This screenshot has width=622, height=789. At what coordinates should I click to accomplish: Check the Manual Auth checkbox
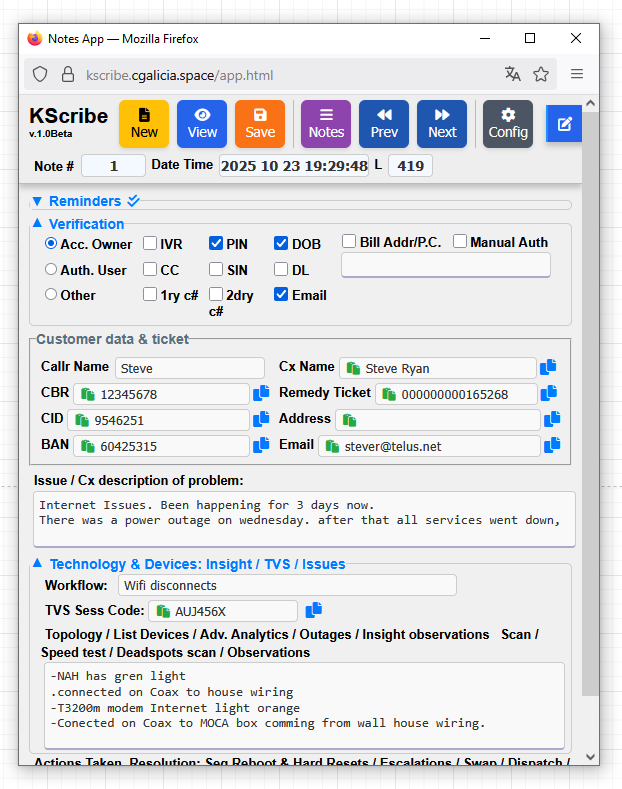point(459,241)
